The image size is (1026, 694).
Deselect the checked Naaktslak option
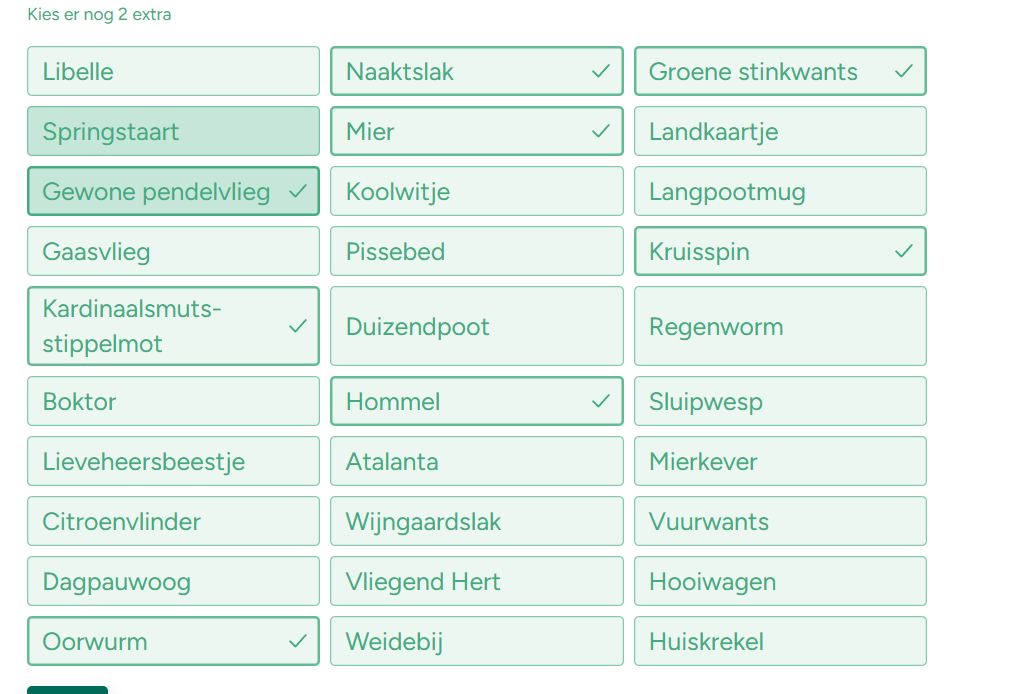(x=476, y=71)
